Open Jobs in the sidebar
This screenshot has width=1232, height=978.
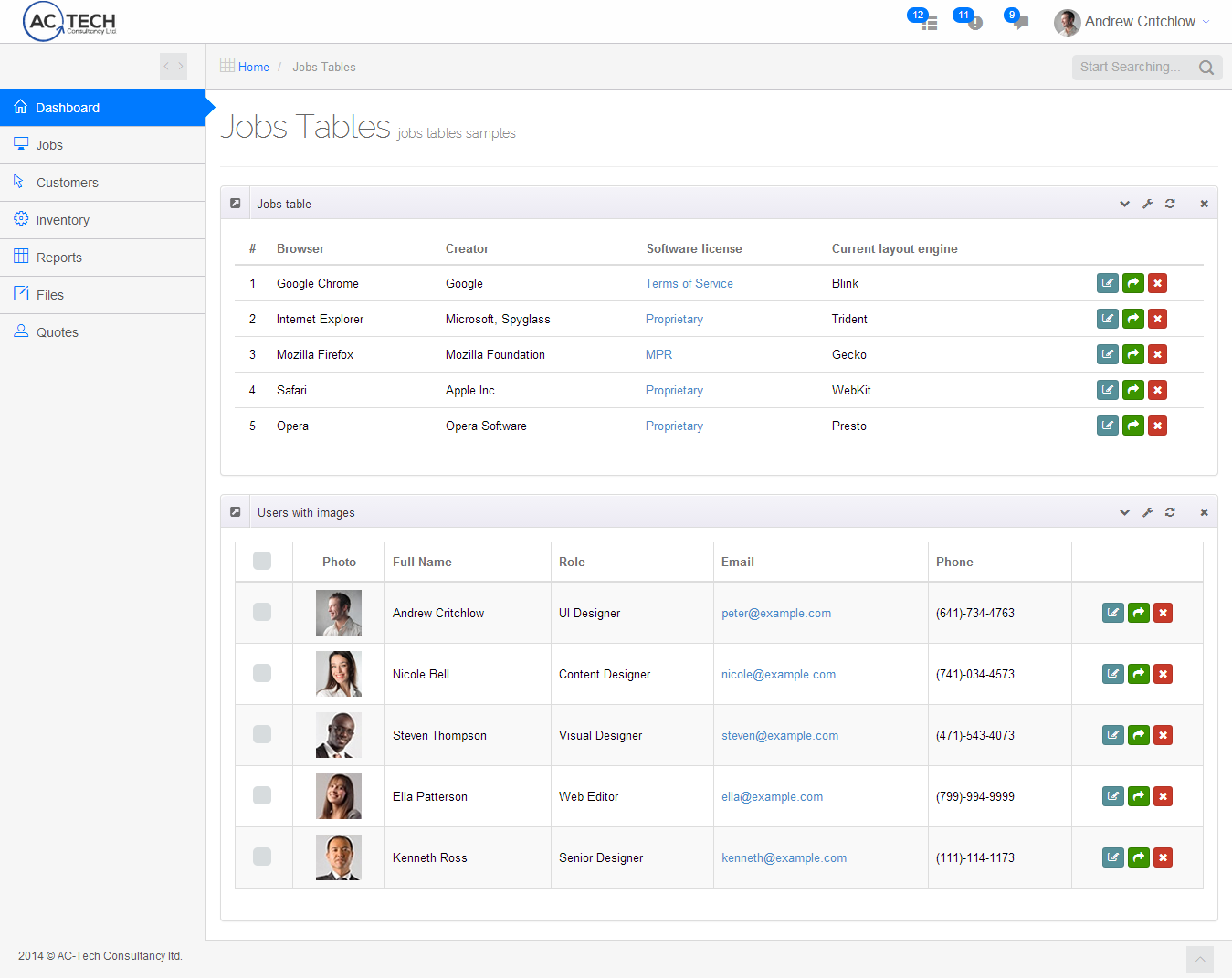[102, 145]
